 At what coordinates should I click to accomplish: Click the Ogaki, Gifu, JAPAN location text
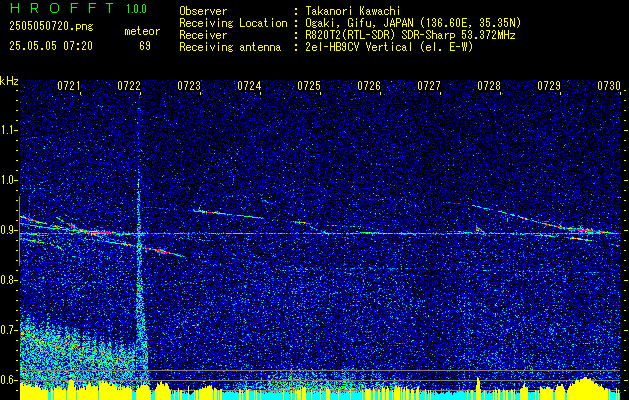click(x=413, y=23)
